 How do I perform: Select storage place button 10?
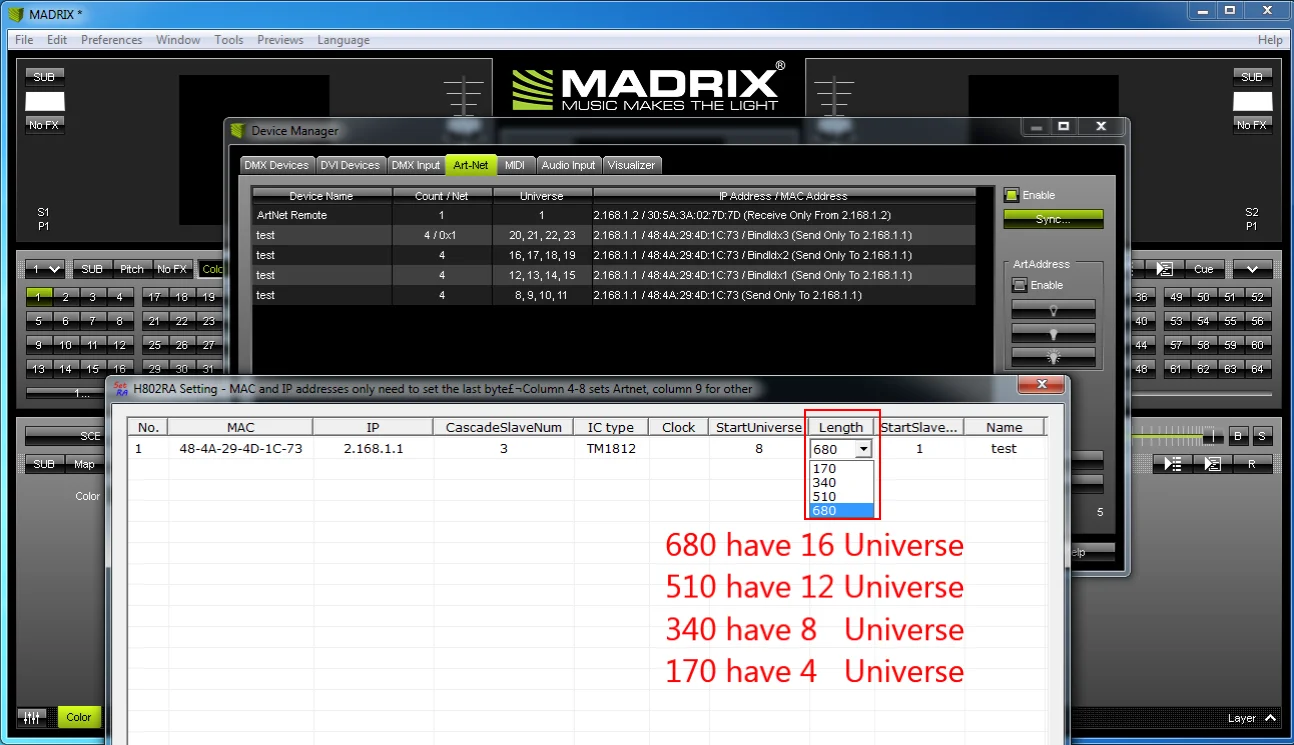(x=65, y=345)
